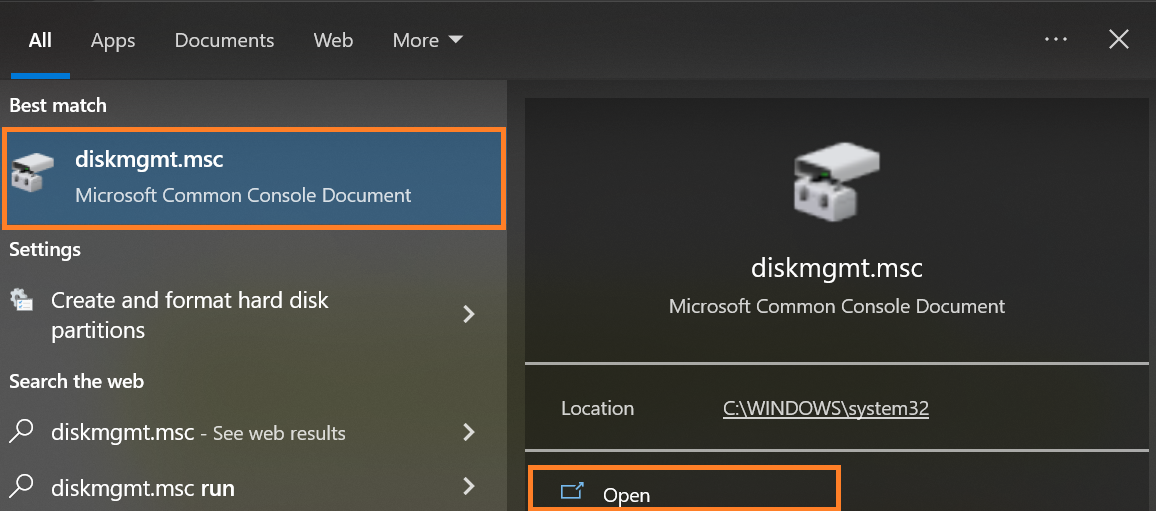This screenshot has width=1156, height=511.
Task: Click the diskmgmt.msc icon in best match
Action: tap(33, 175)
